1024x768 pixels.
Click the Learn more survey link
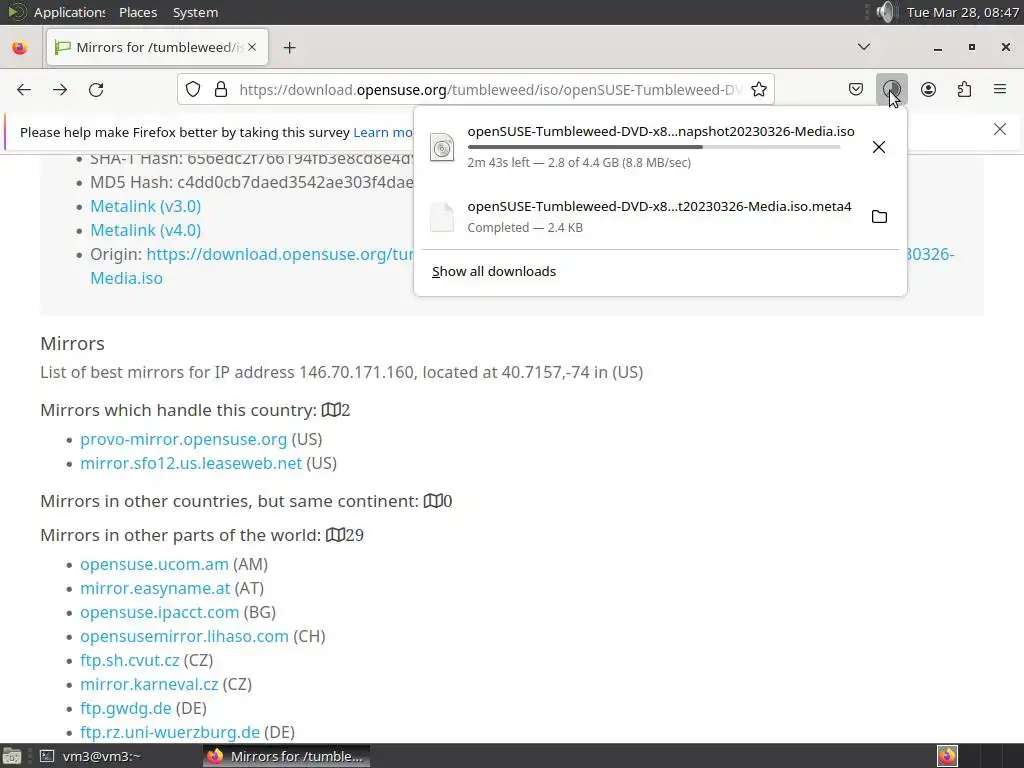pyautogui.click(x=383, y=133)
